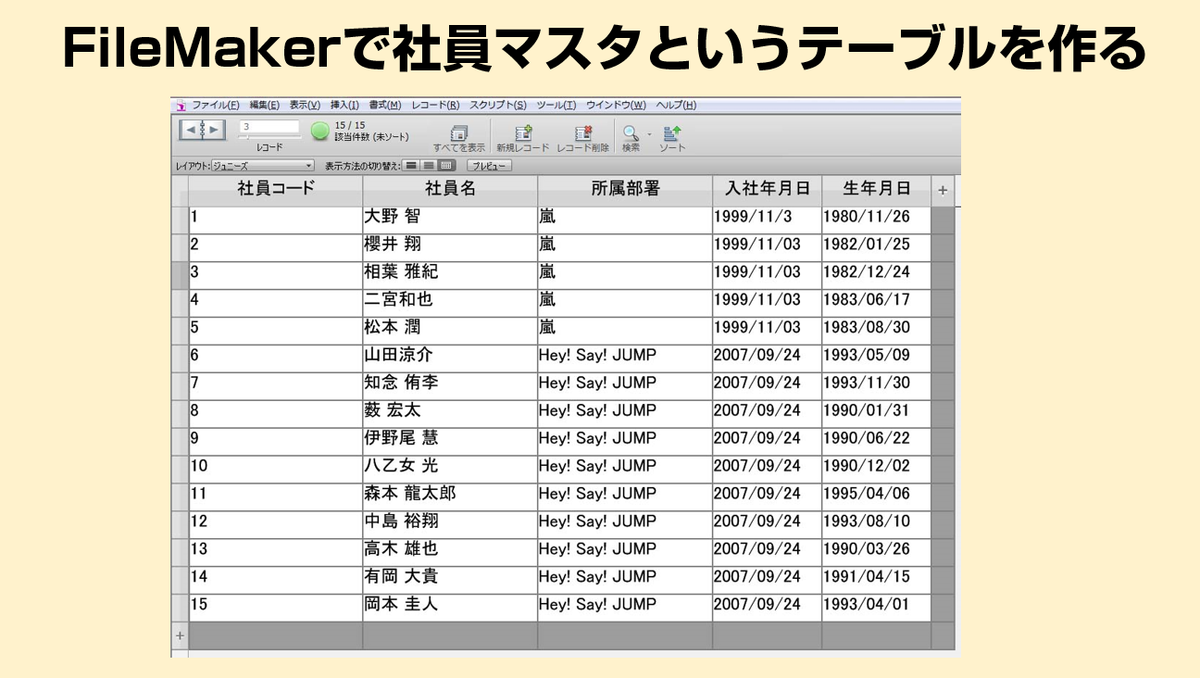Viewport: 1200px width, 678px height.
Task: Open the ツール(T) menu
Action: 556,105
